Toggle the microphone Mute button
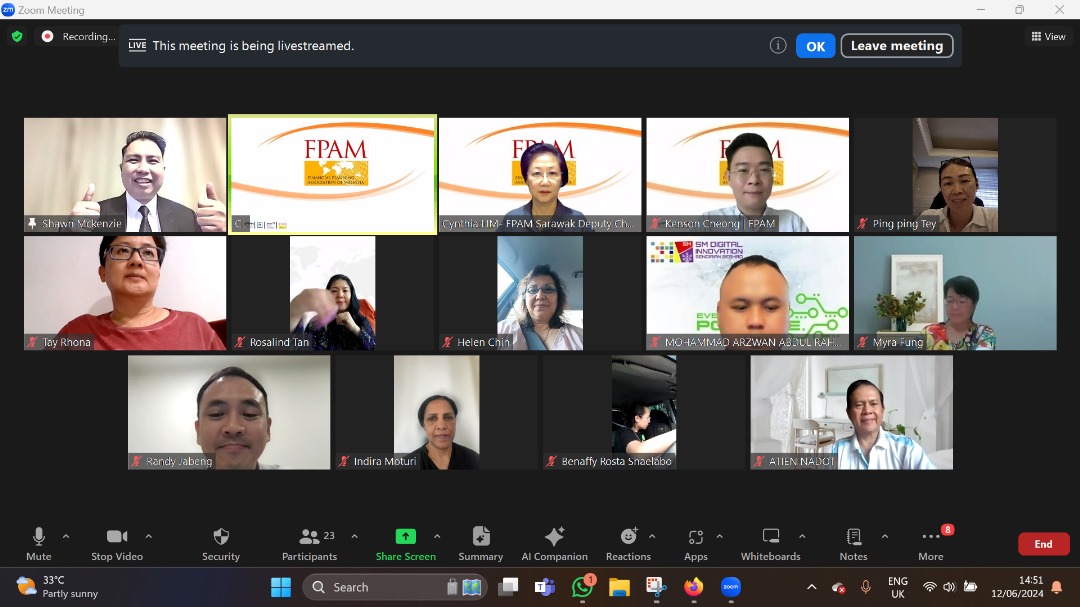The width and height of the screenshot is (1080, 607). point(39,543)
